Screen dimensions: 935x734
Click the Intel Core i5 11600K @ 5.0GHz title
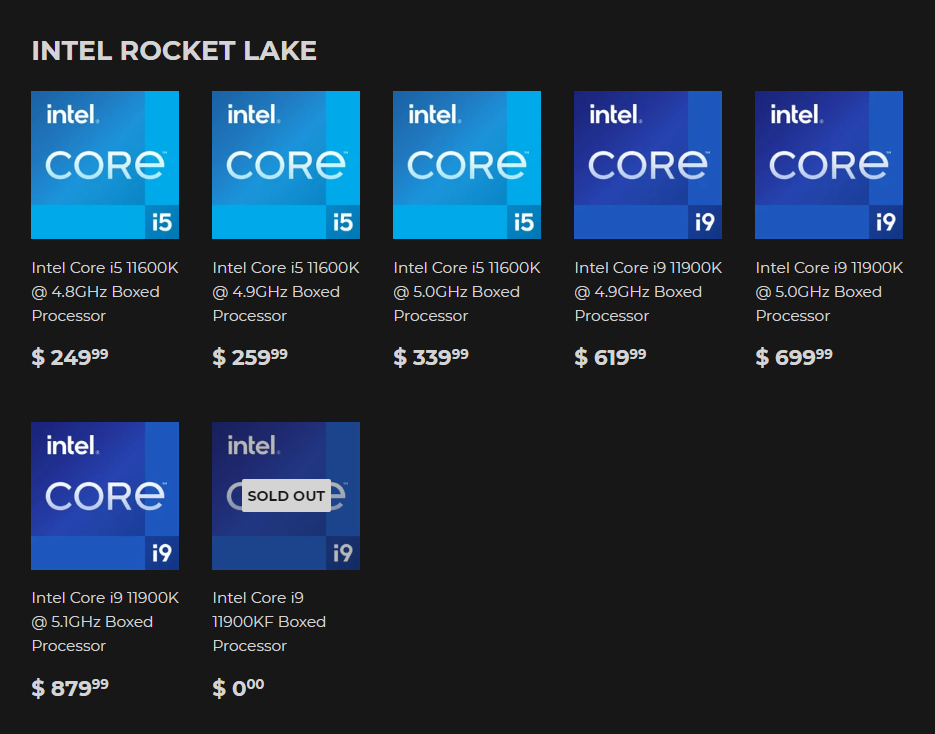[x=467, y=291]
